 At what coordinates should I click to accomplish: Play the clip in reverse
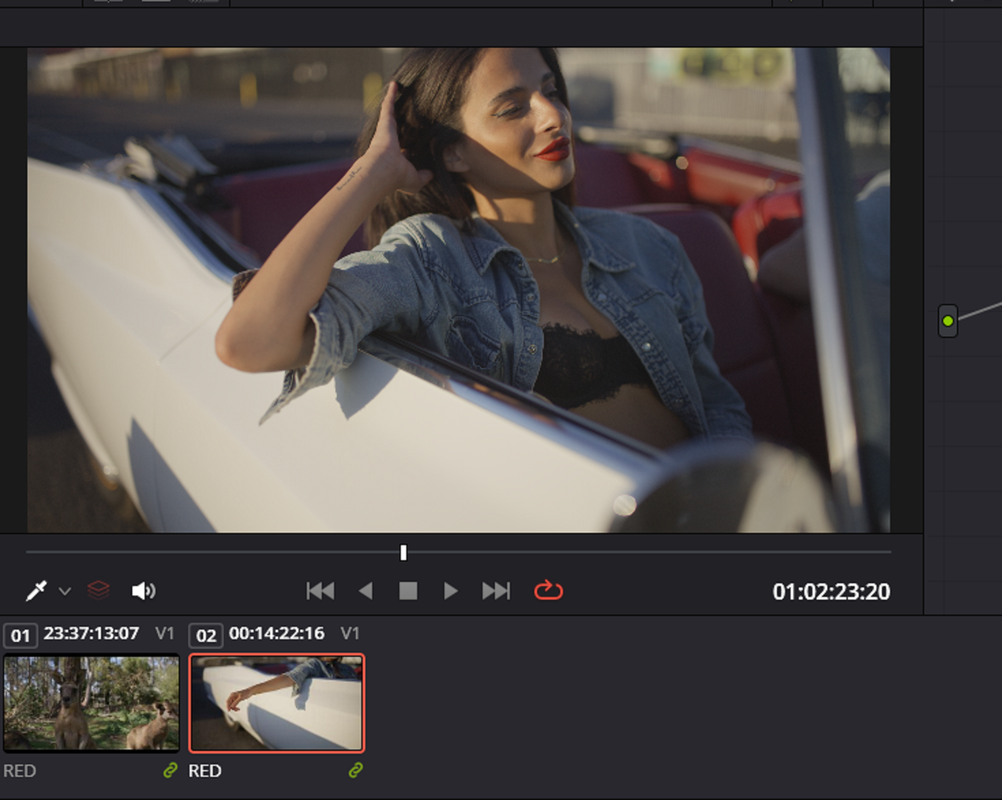[x=366, y=590]
